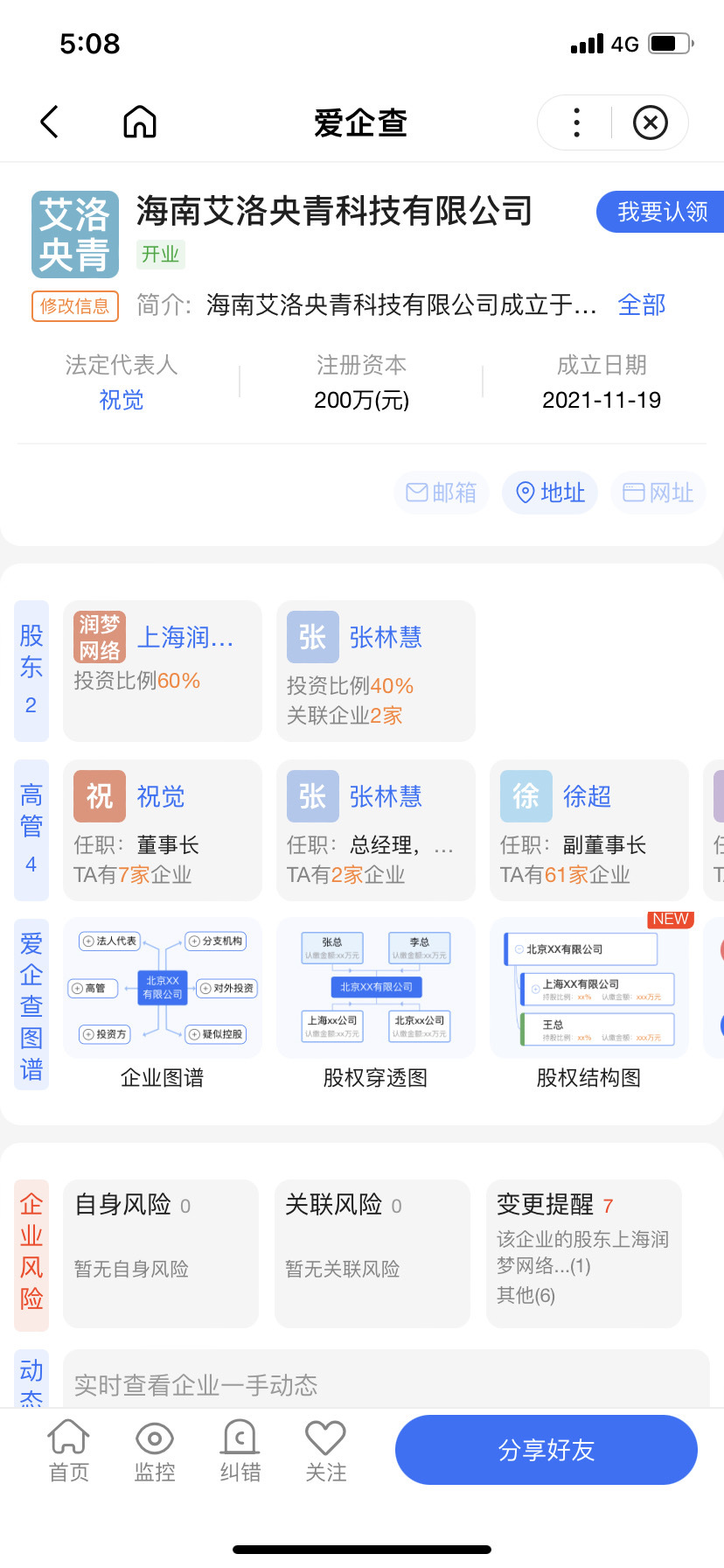The width and height of the screenshot is (724, 1568).
Task: Tap the 网址 website chip
Action: pyautogui.click(x=658, y=493)
